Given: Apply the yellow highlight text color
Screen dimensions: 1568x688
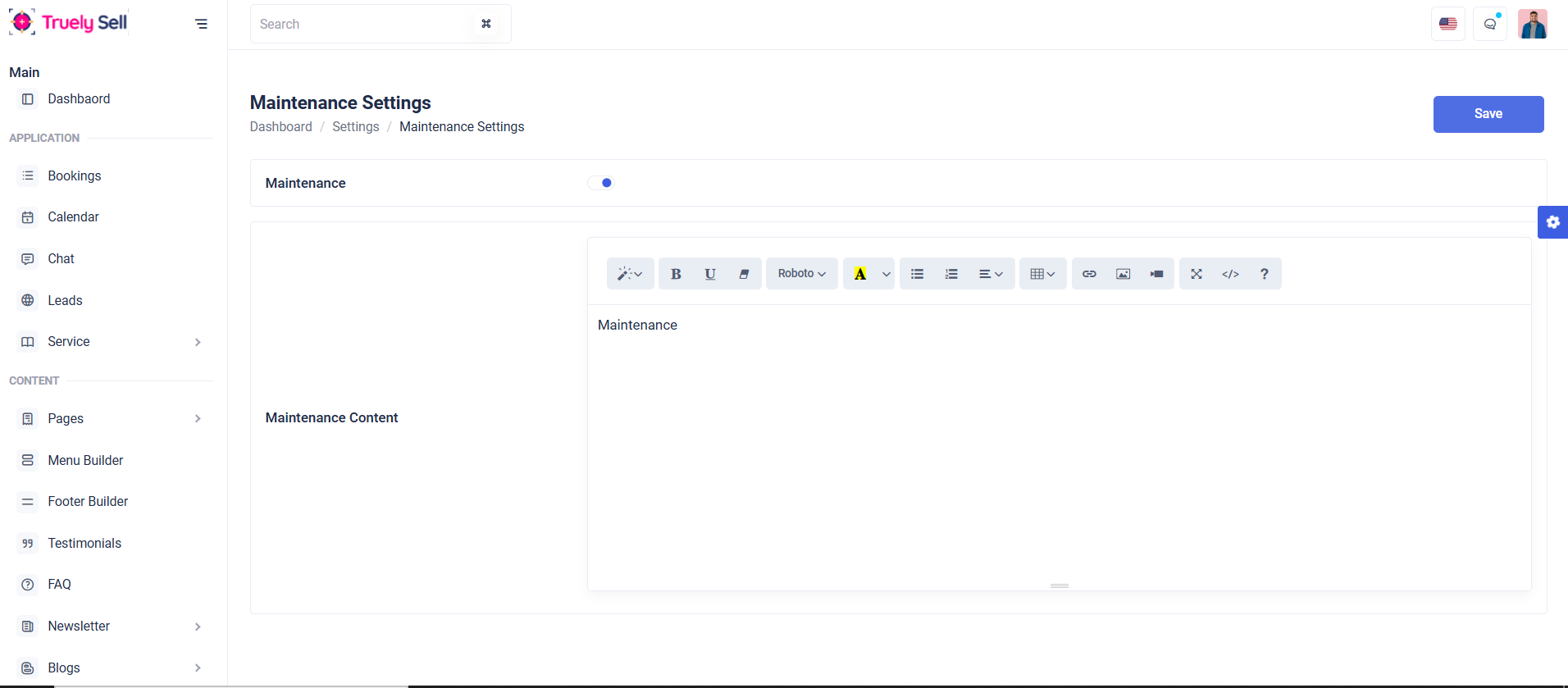Looking at the screenshot, I should tap(859, 274).
